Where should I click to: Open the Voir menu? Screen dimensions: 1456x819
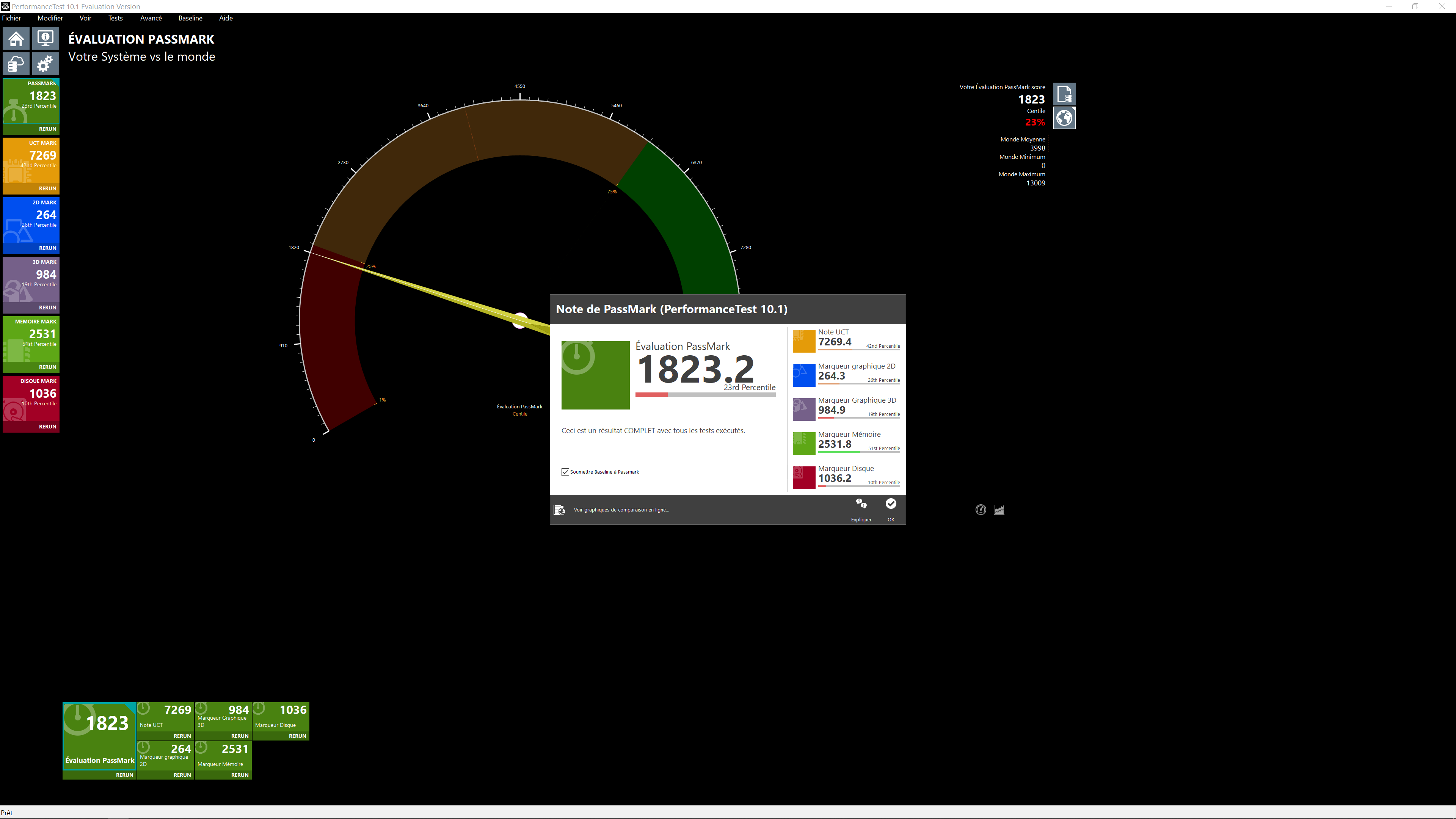(85, 18)
